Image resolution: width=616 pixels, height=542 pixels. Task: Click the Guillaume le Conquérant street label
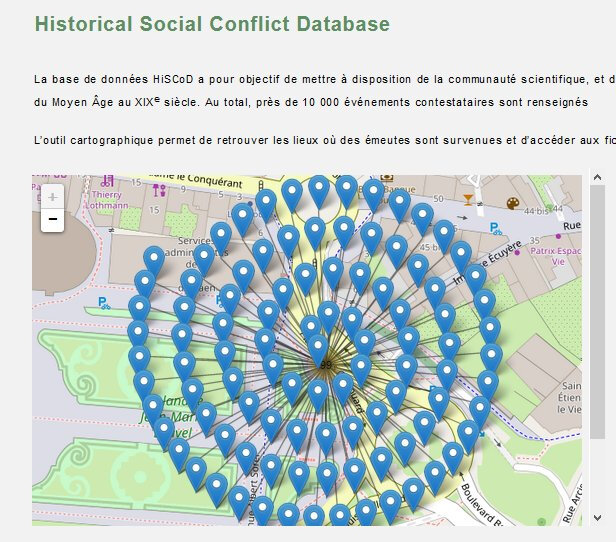(x=196, y=179)
